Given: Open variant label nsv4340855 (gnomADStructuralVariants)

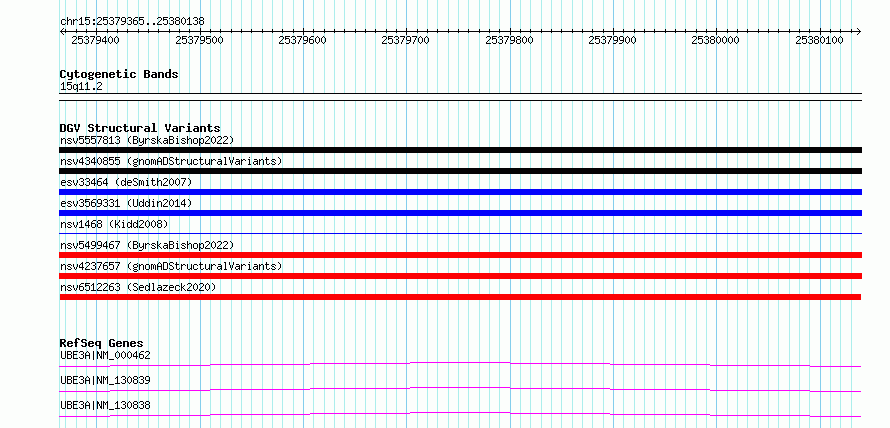Looking at the screenshot, I should pos(171,161).
